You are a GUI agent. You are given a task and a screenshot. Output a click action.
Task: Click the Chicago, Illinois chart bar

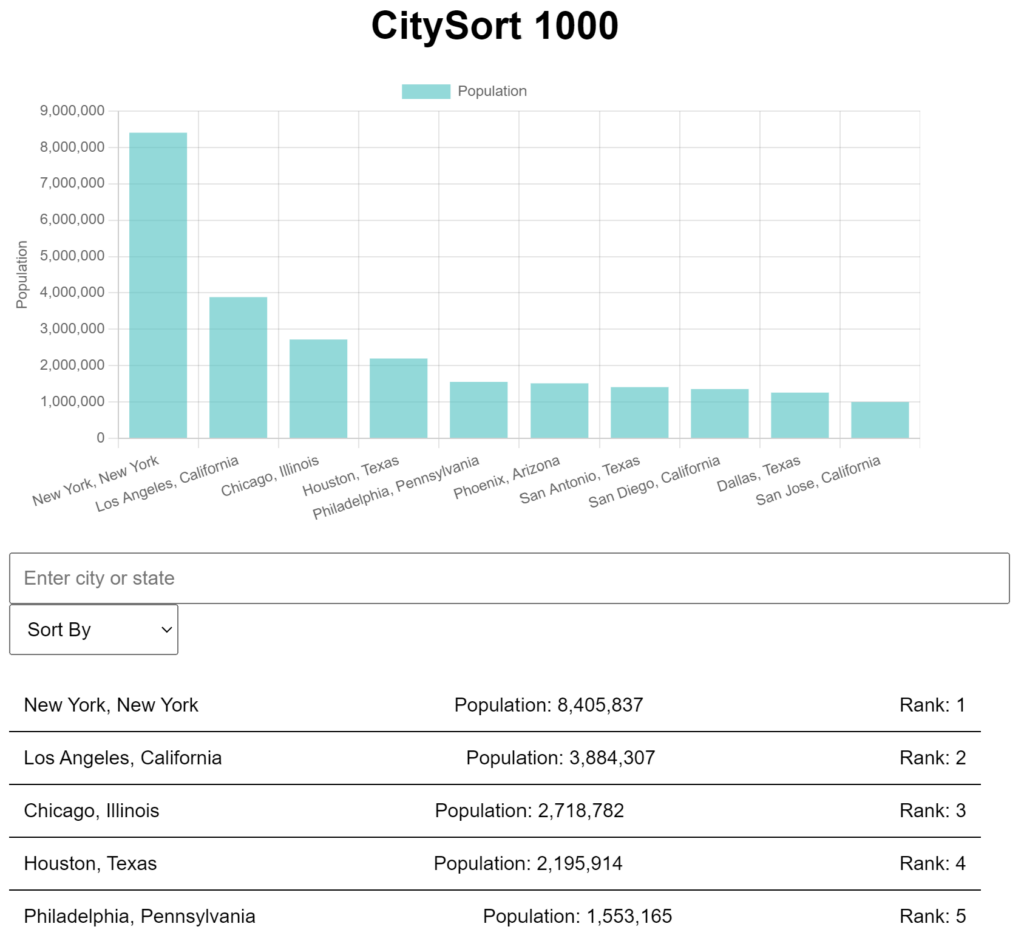coord(318,388)
